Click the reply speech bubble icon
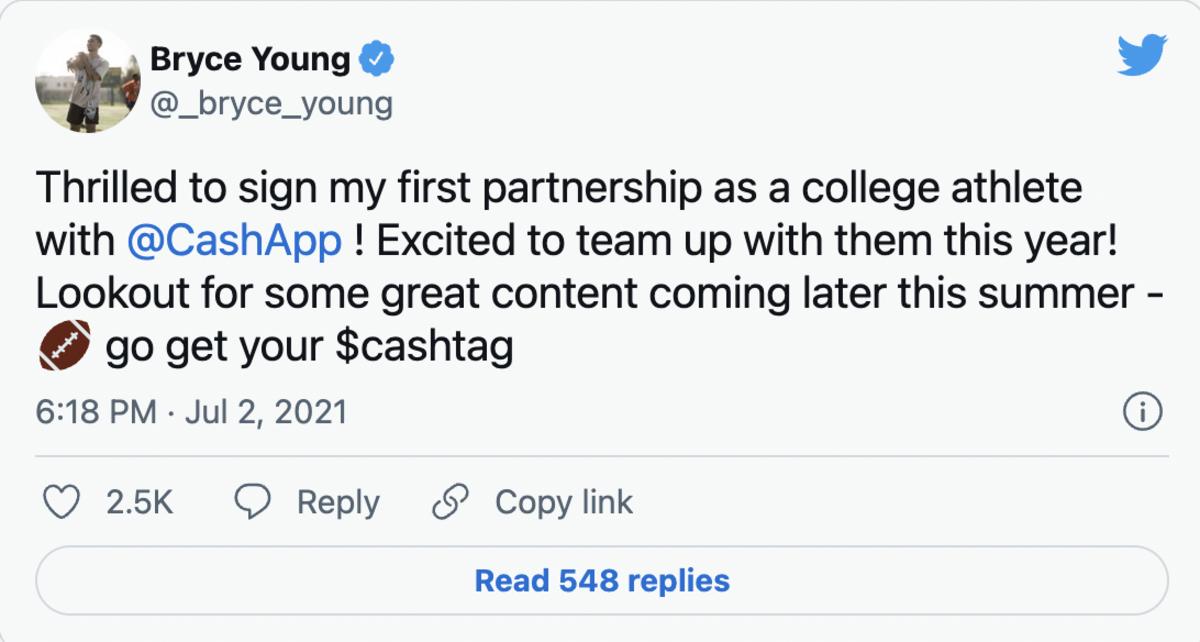Screen dimensions: 1200x642 [x=251, y=502]
